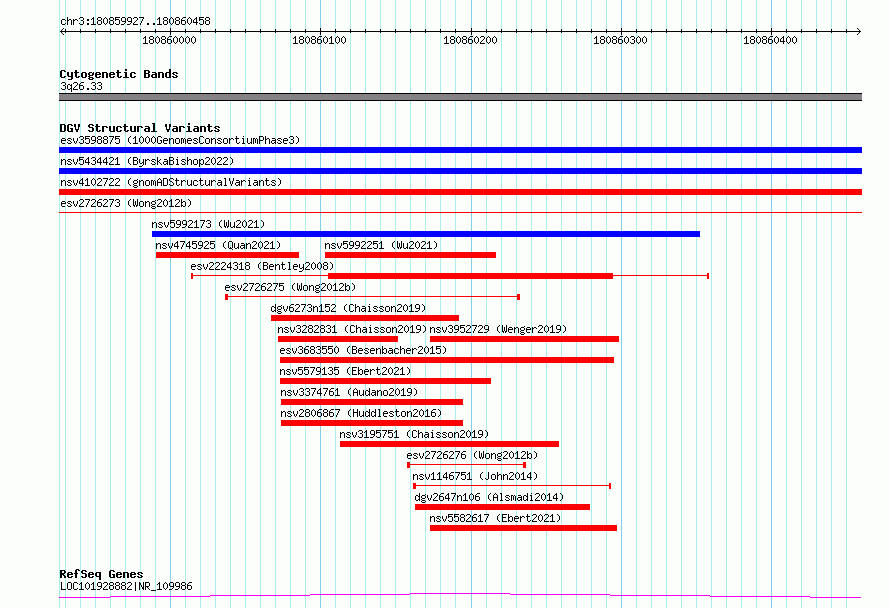890x608 pixels.
Task: Select nsv2806867 (Huddleston2016) label
Action: pos(361,413)
